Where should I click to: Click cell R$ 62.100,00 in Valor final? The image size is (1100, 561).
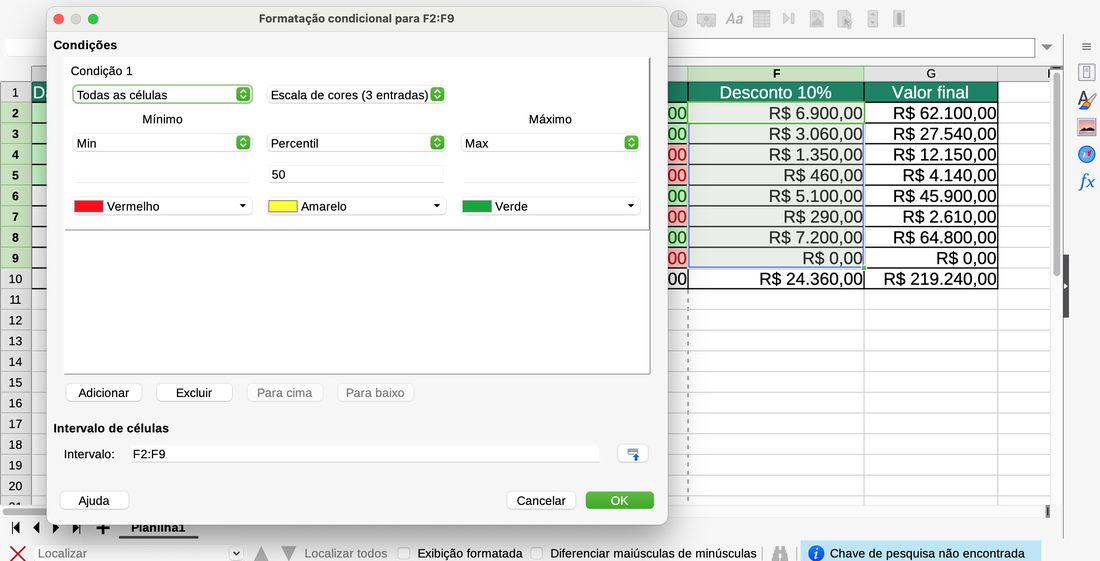[x=931, y=113]
